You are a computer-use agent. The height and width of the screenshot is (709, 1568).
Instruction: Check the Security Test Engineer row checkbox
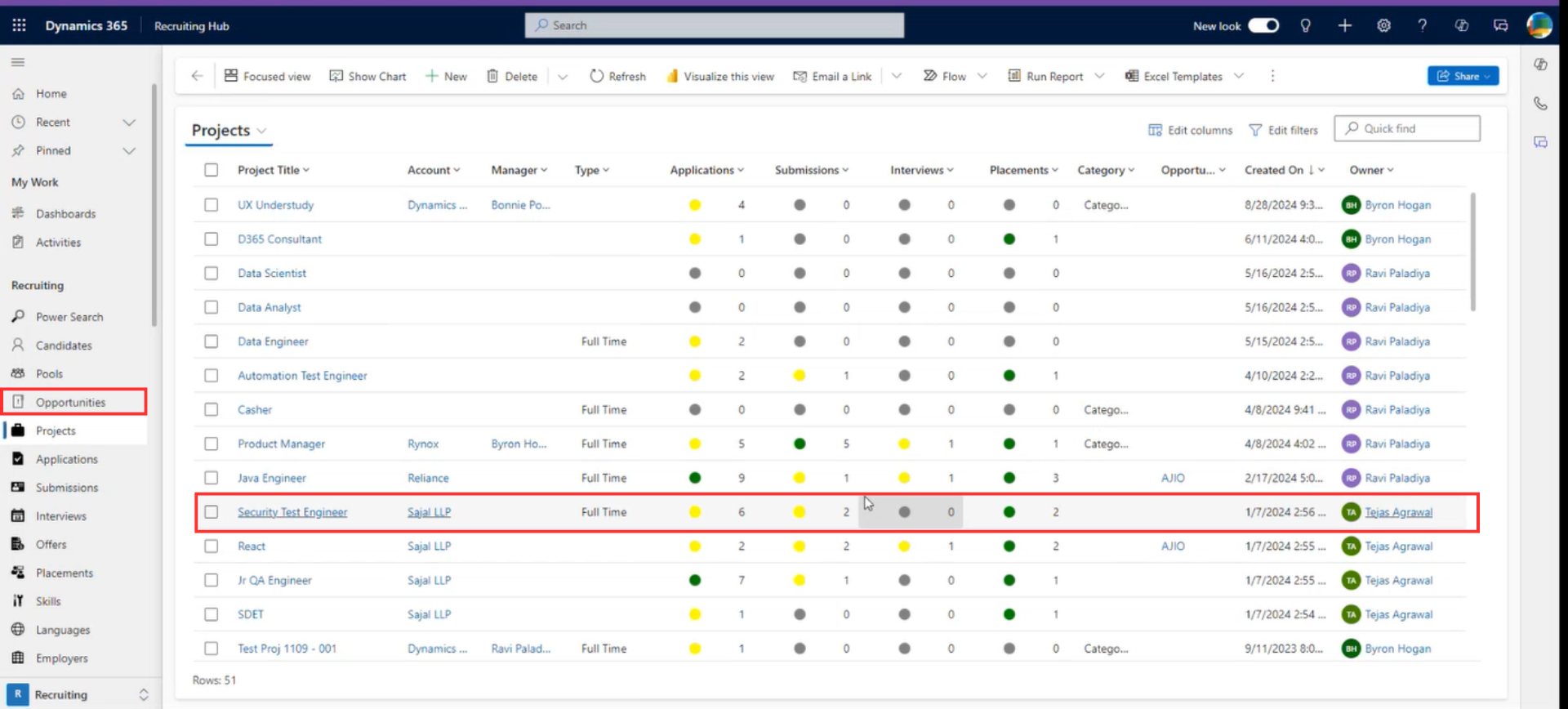(x=212, y=512)
